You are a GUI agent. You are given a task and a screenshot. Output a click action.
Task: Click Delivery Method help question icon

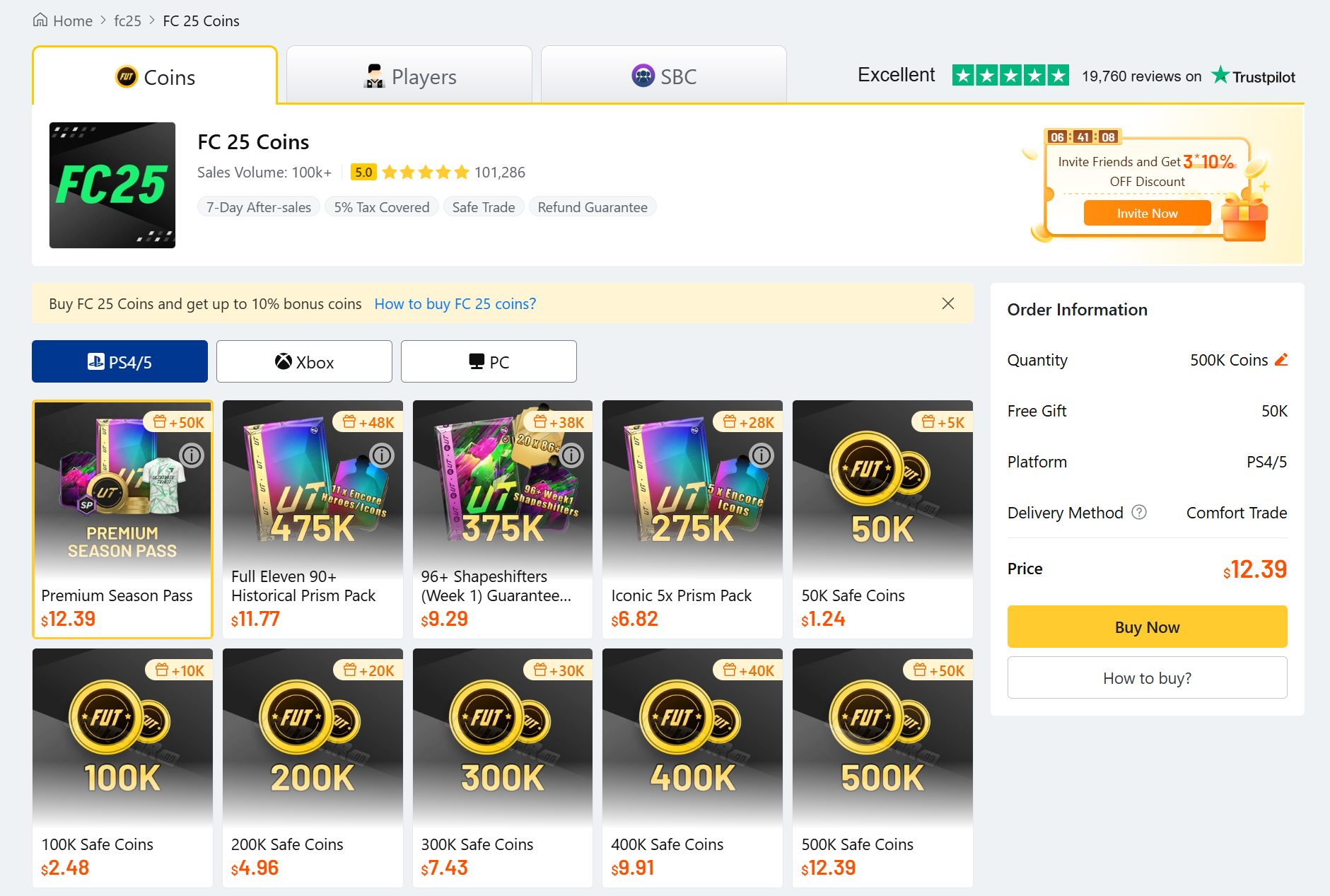point(1139,512)
